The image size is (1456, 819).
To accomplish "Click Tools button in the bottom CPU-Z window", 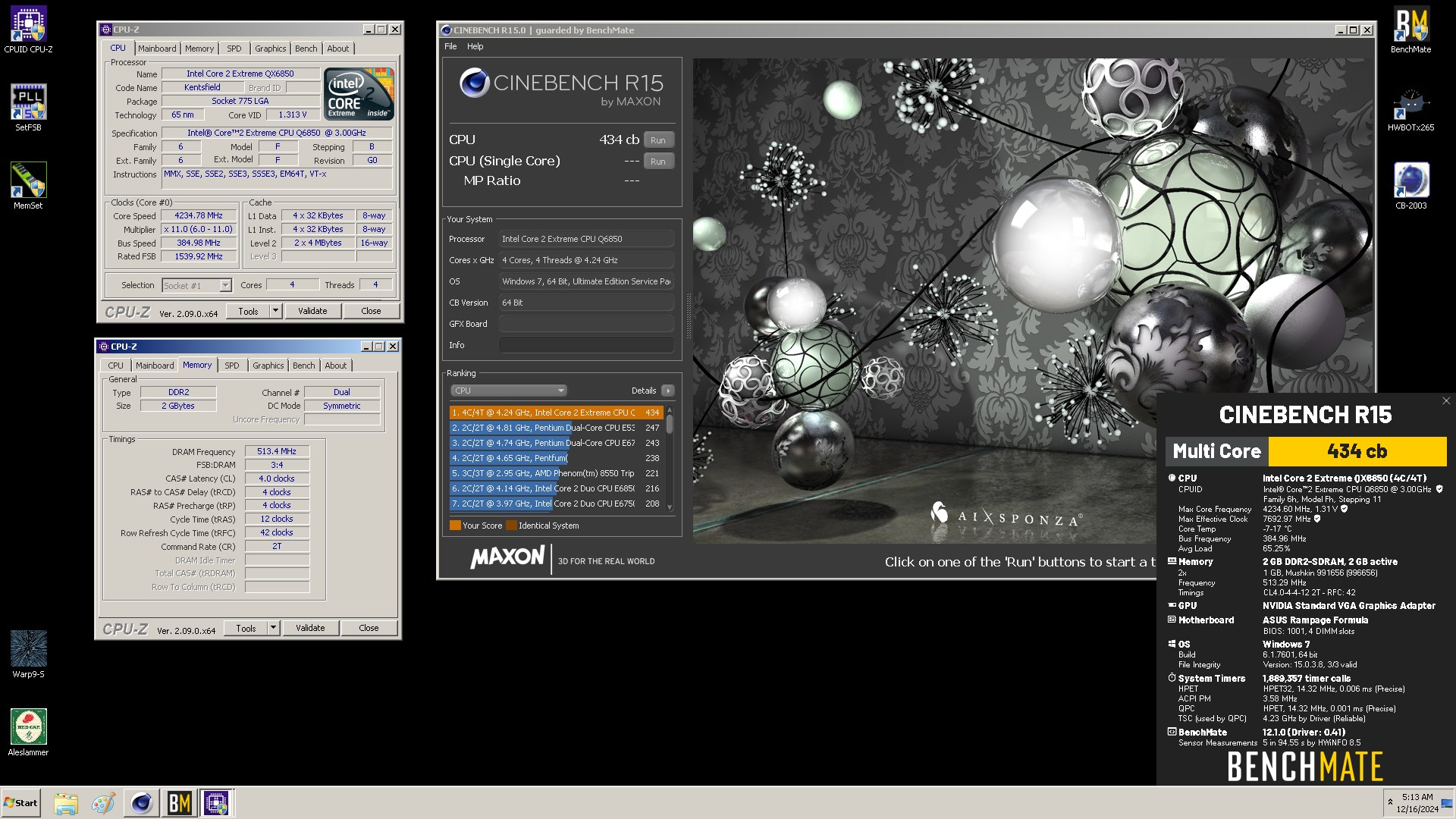I will (246, 628).
